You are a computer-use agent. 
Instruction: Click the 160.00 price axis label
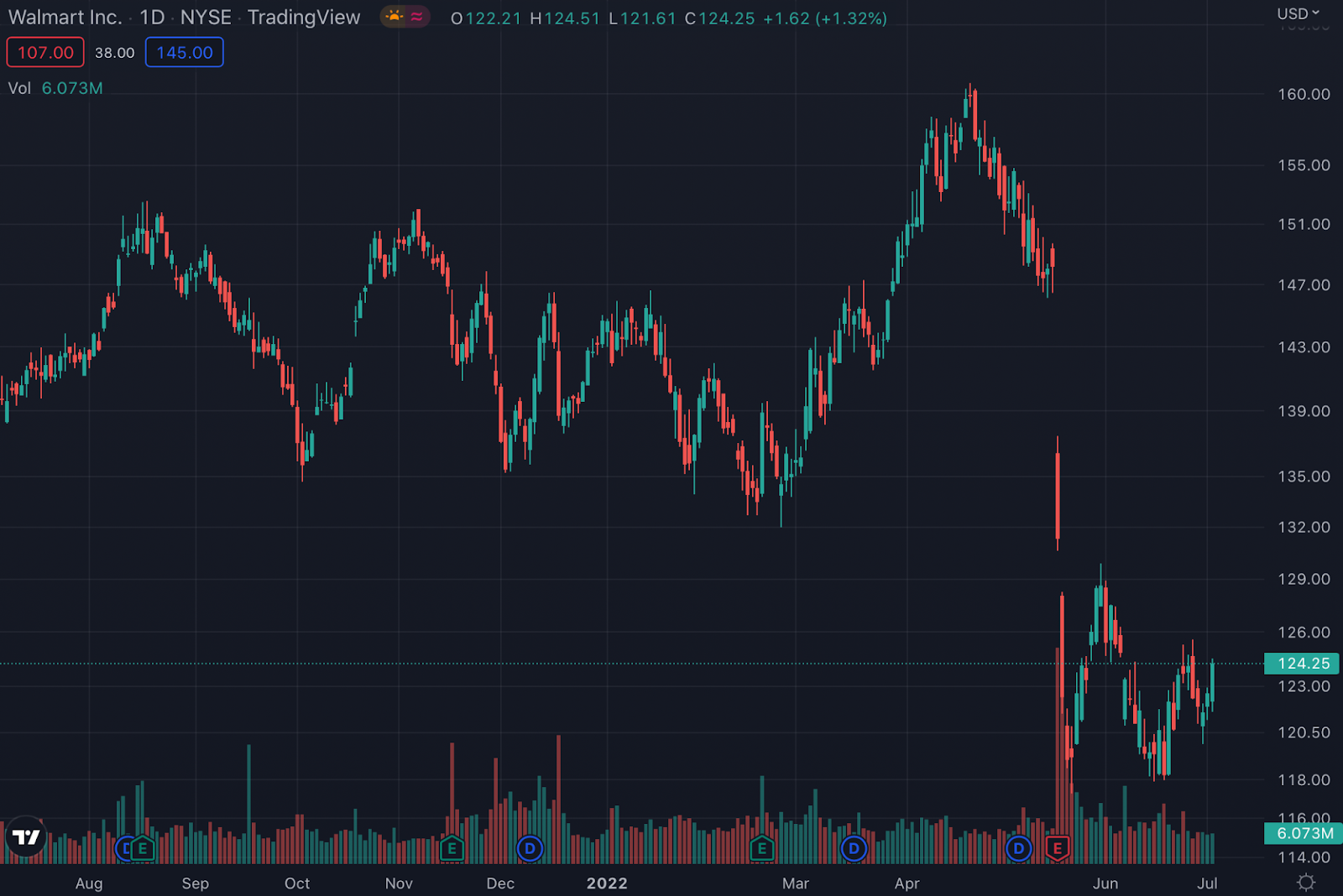click(x=1304, y=94)
